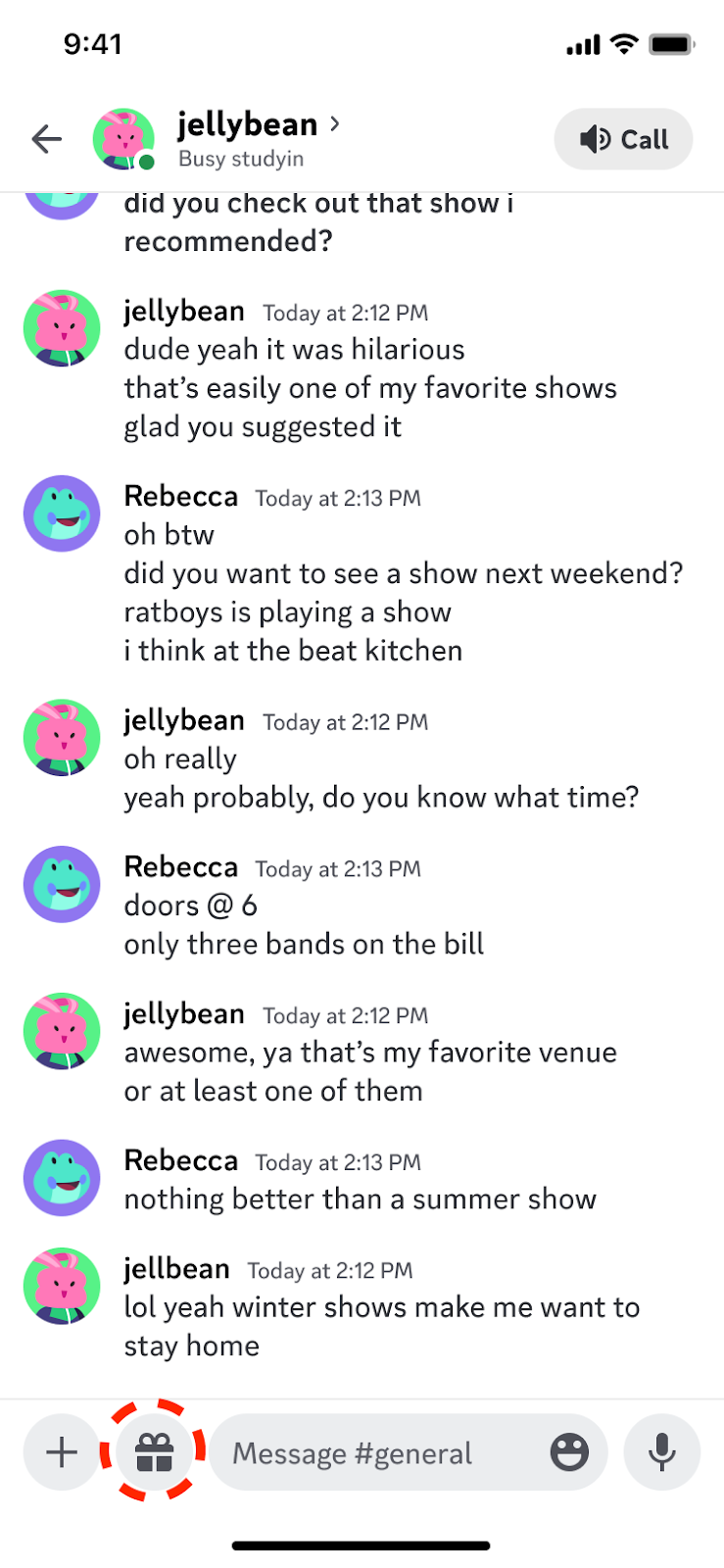The image size is (724, 1568).
Task: Open the jellybean header username
Action: [x=247, y=124]
